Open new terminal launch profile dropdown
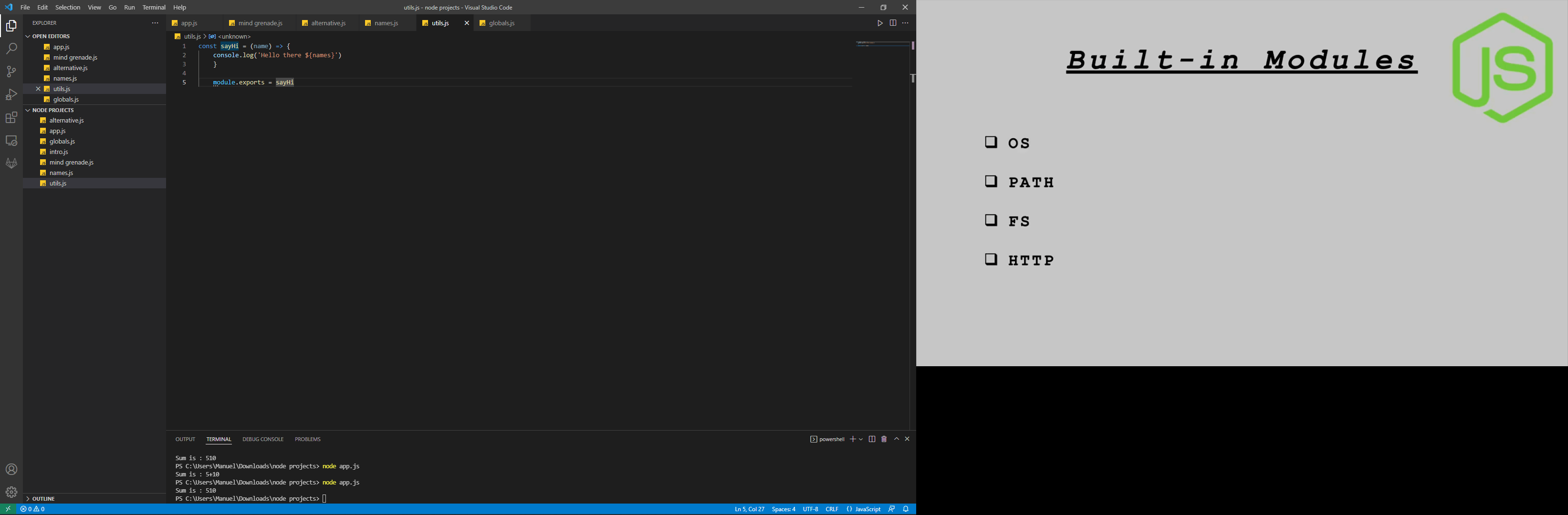Screen dimensions: 1568x515 pos(861,439)
